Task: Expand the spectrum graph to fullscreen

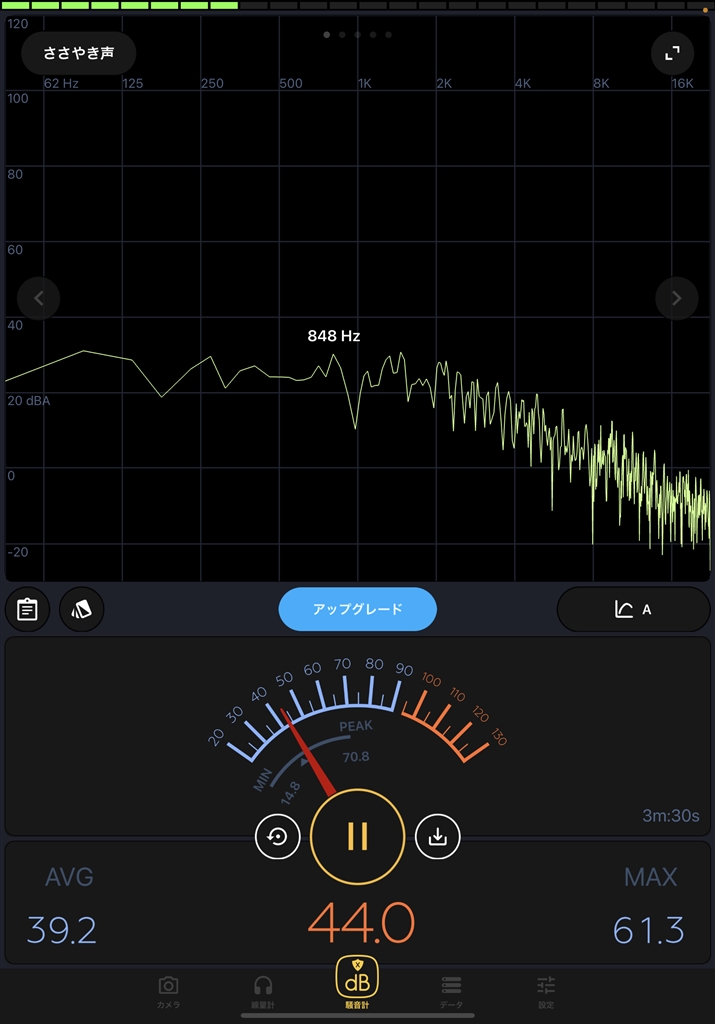Action: [672, 53]
